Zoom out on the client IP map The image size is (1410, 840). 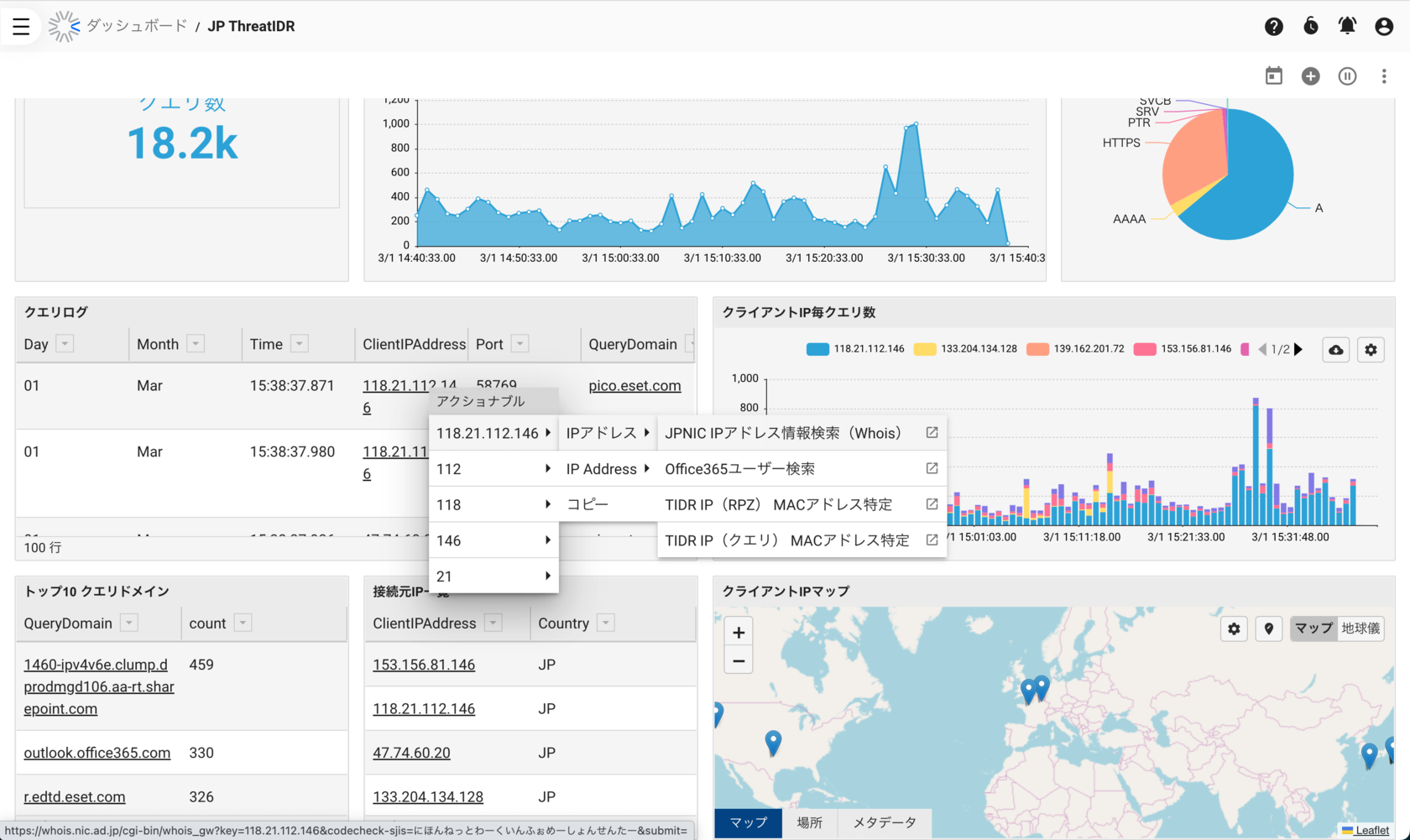tap(739, 661)
